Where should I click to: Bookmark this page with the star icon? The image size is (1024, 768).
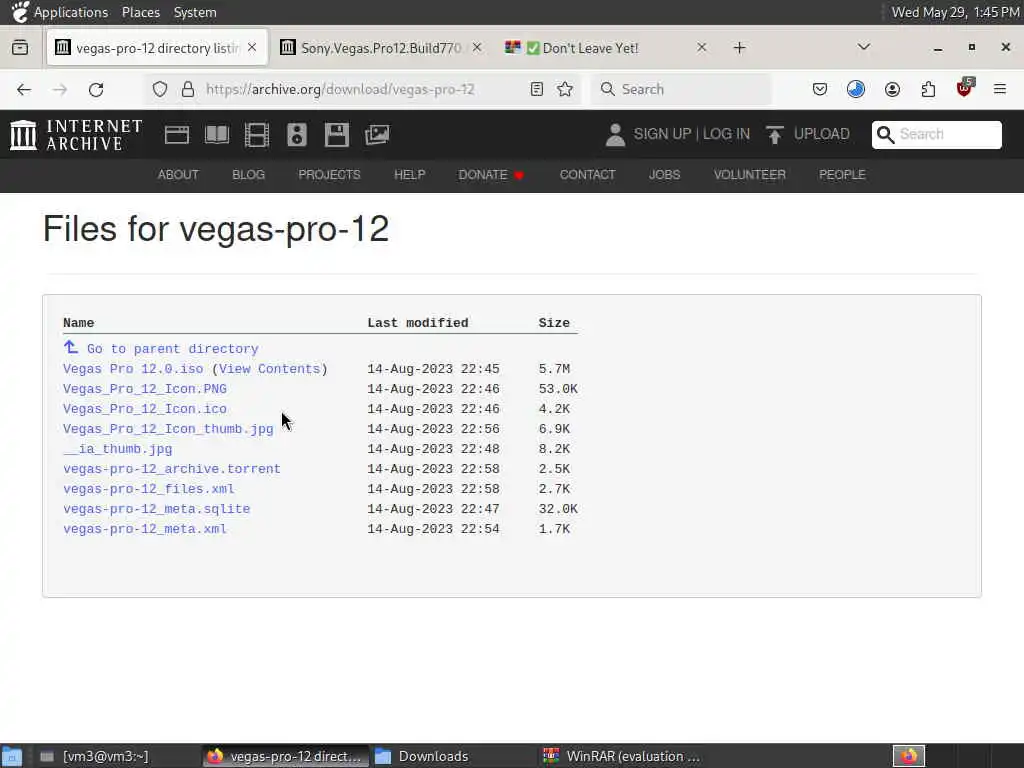[566, 89]
